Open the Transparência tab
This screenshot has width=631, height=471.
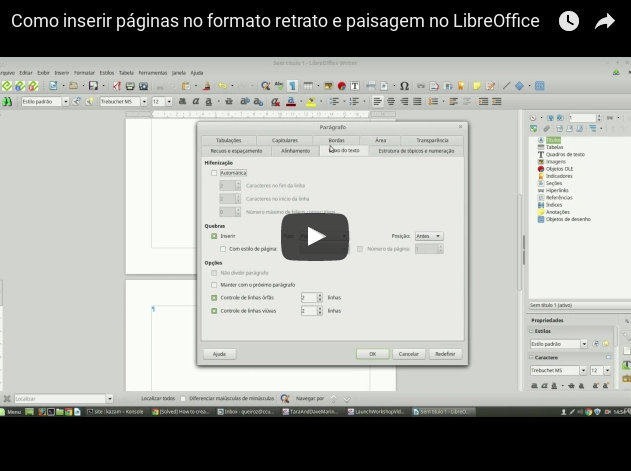click(x=432, y=140)
